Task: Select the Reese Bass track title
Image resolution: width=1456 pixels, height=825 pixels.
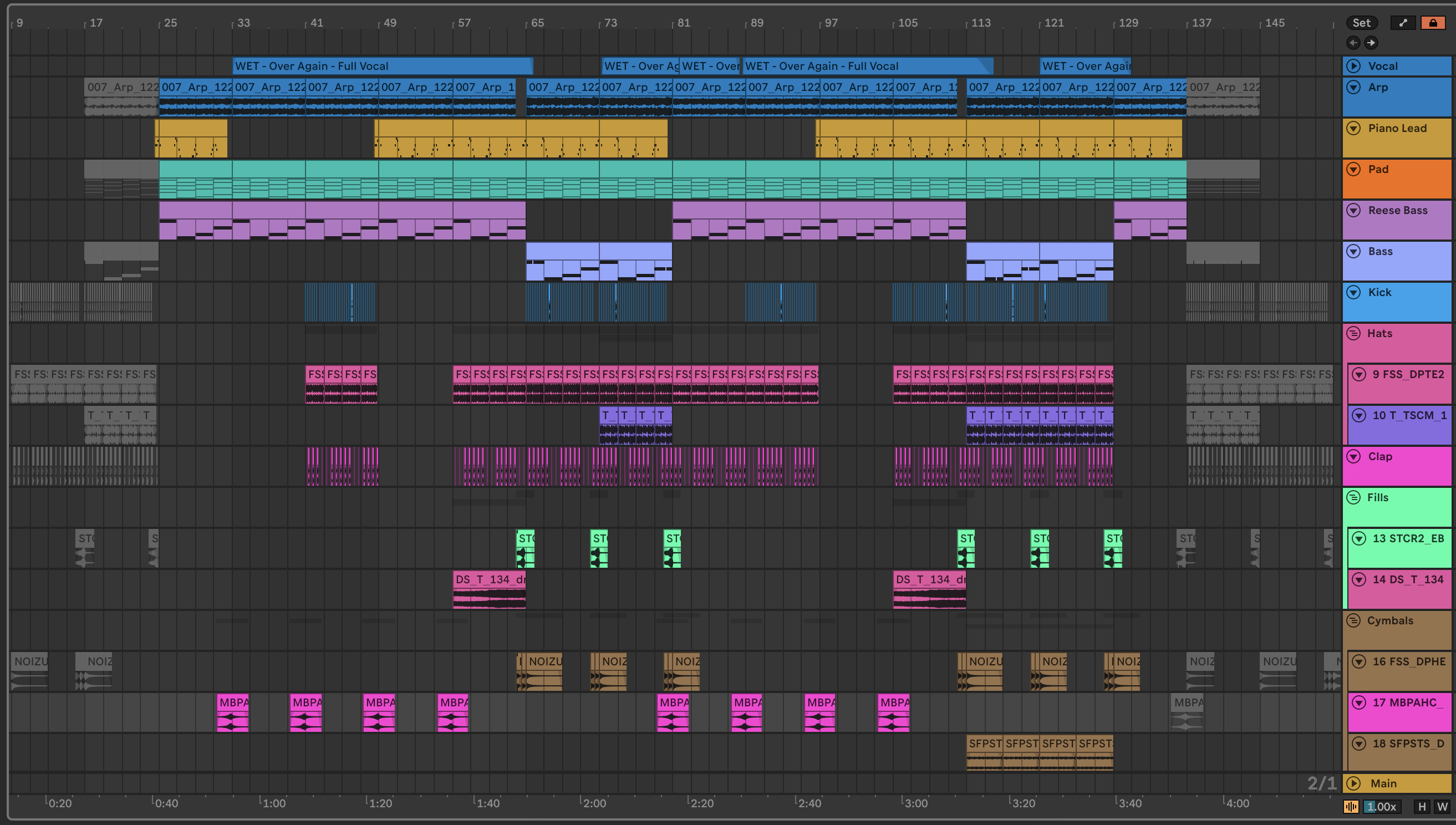Action: (1398, 210)
